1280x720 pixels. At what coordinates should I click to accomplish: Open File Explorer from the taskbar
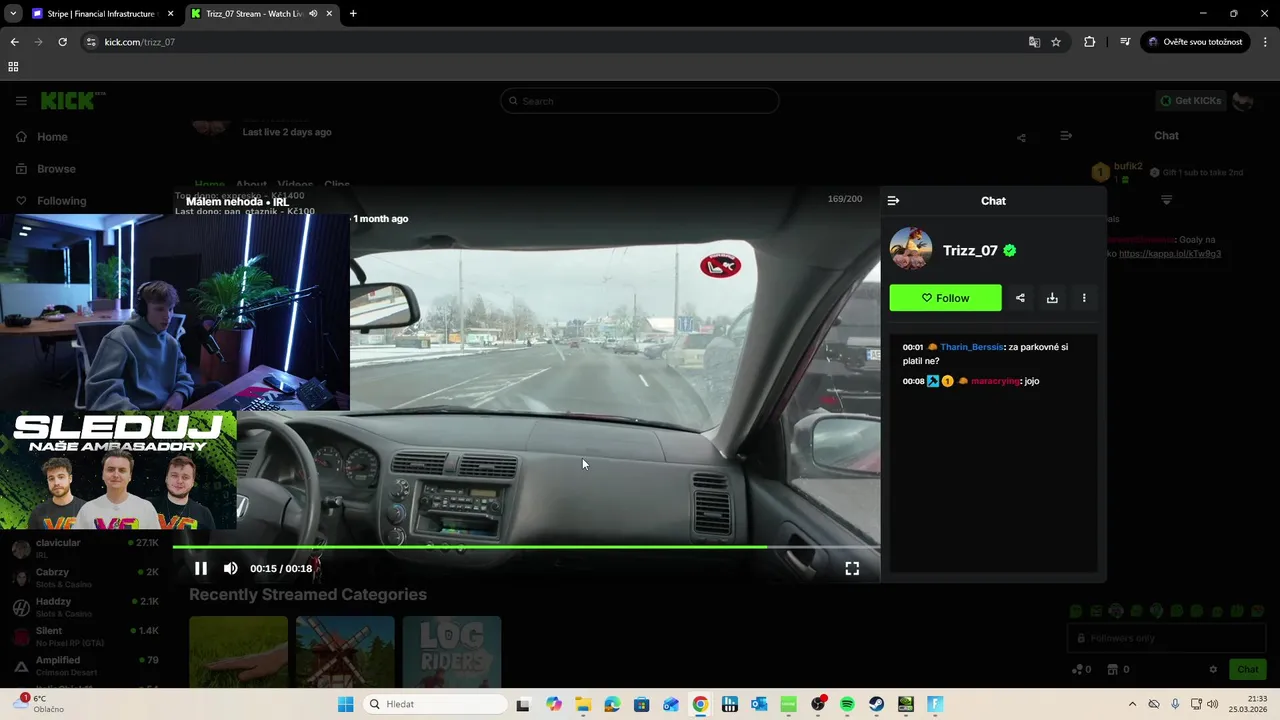583,704
